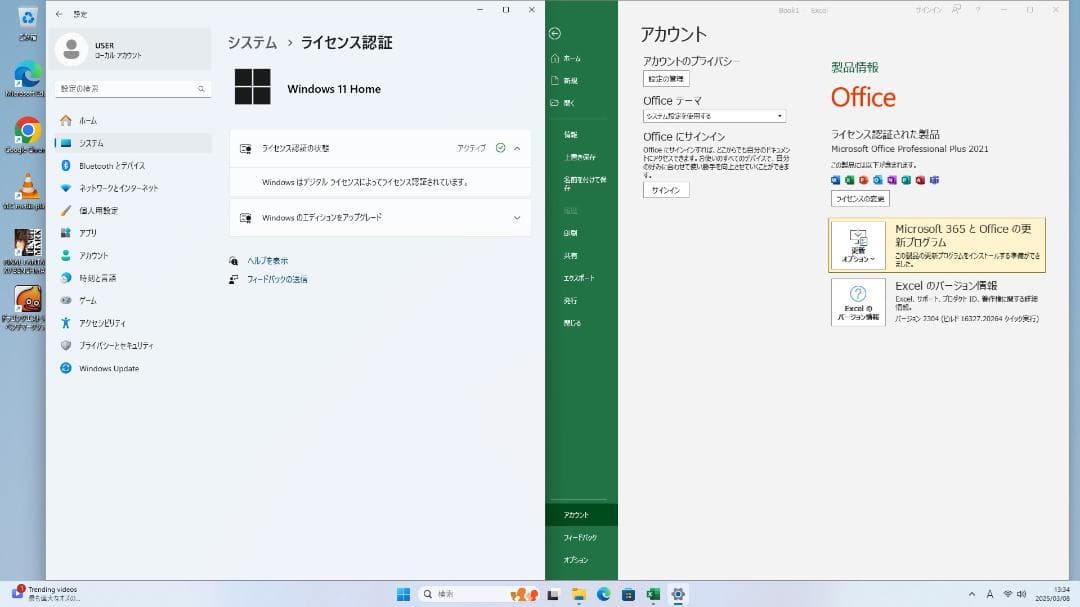Image resolution: width=1080 pixels, height=607 pixels.
Task: Select the PowerPoint product icon
Action: coord(862,178)
